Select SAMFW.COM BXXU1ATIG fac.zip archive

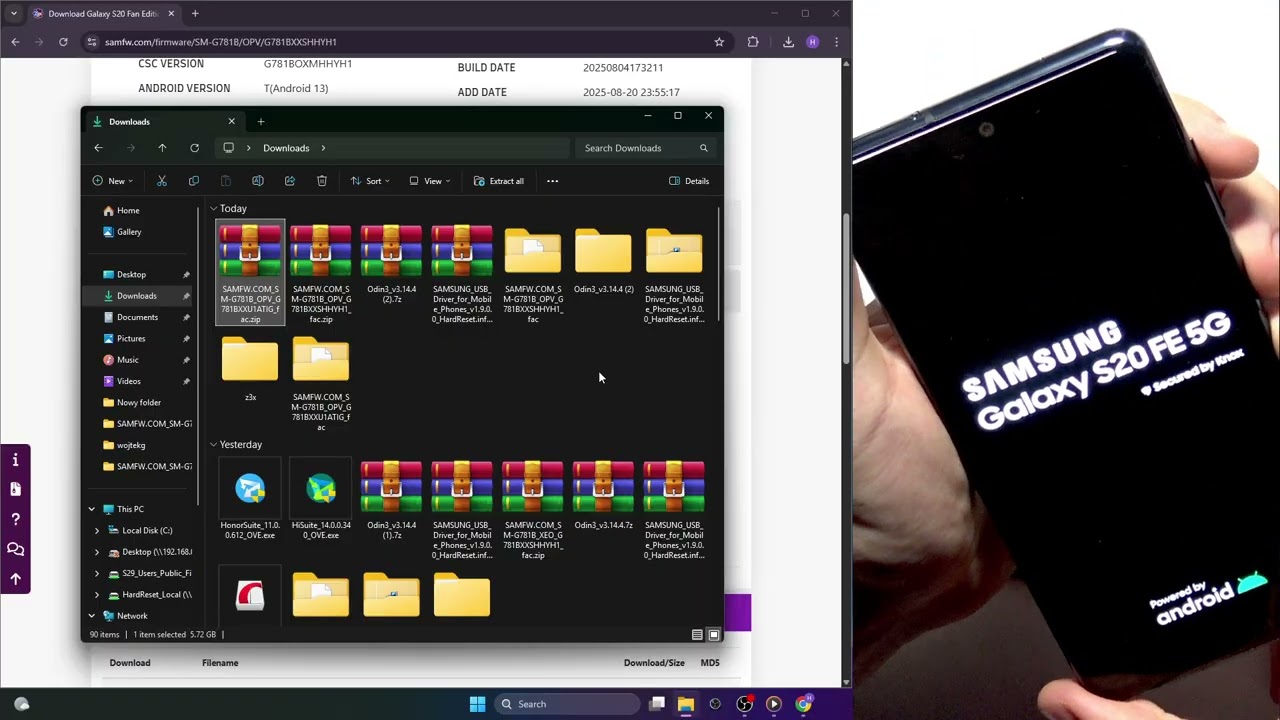[250, 273]
